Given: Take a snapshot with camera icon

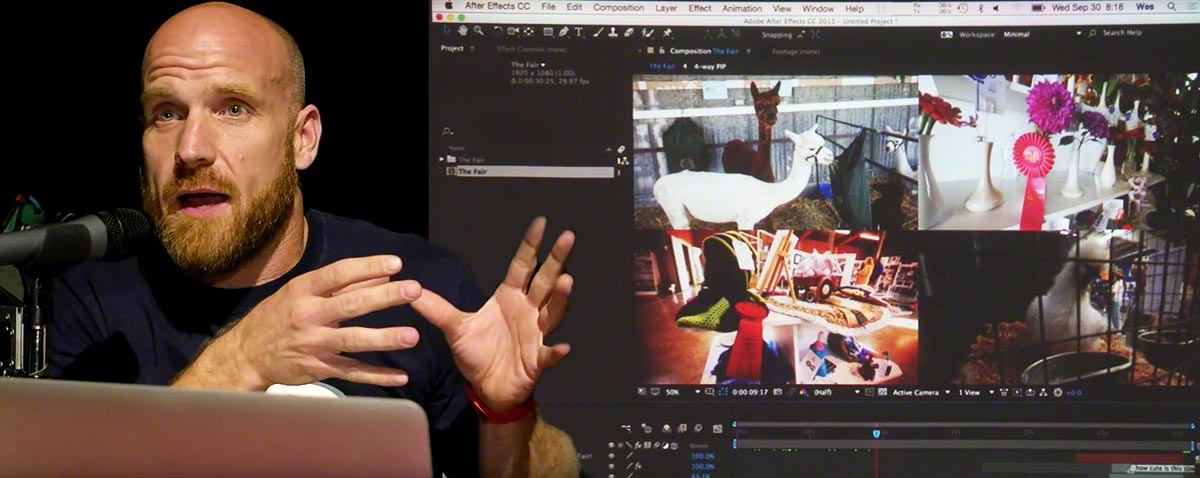Looking at the screenshot, I should [x=777, y=392].
